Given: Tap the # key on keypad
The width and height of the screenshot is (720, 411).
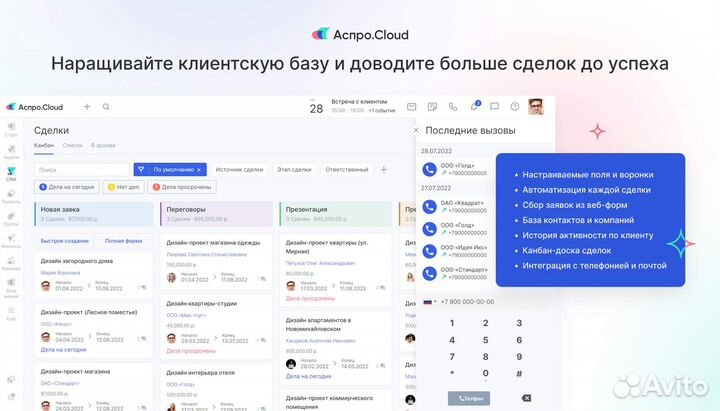Looking at the screenshot, I should (519, 374).
